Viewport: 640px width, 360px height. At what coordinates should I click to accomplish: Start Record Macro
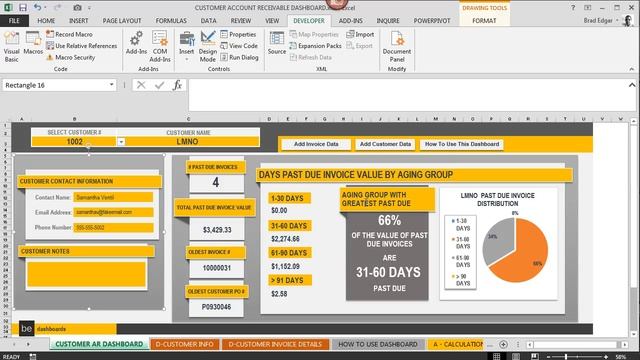(69, 34)
